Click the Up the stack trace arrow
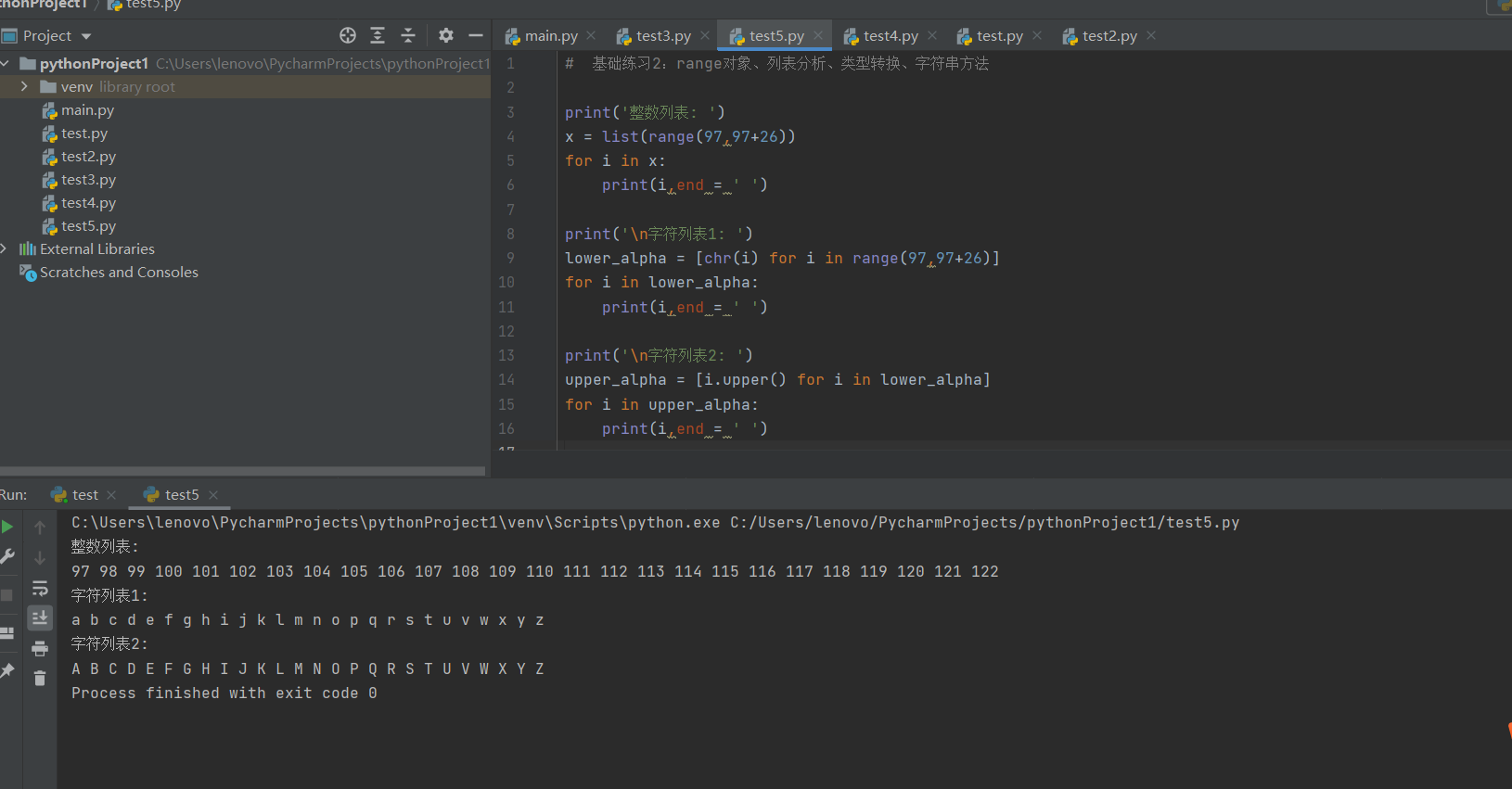This screenshot has width=1512, height=789. (40, 528)
